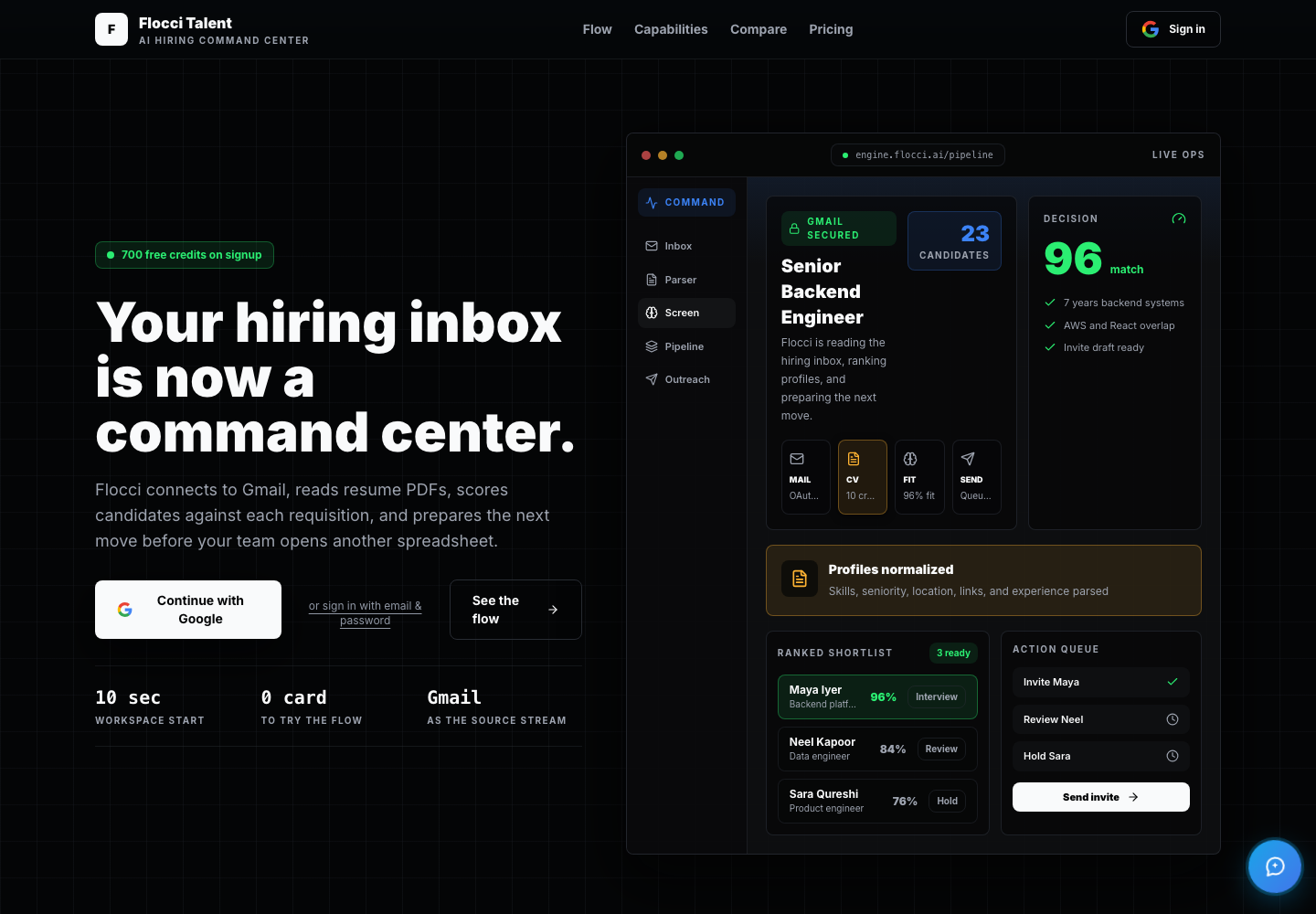Toggle the Hold Sara queue item
The image size is (1316, 914).
pyautogui.click(x=1101, y=756)
